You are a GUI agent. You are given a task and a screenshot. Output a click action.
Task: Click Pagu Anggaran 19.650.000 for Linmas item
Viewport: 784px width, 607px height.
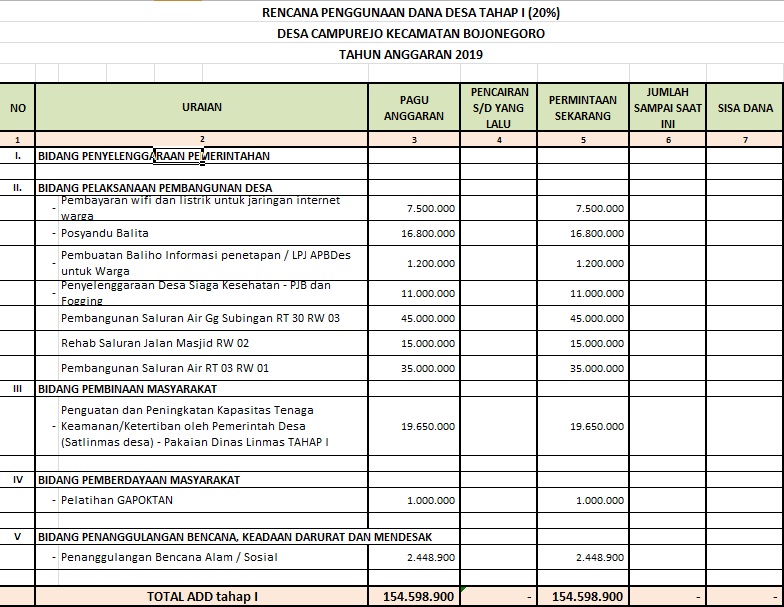click(x=430, y=426)
